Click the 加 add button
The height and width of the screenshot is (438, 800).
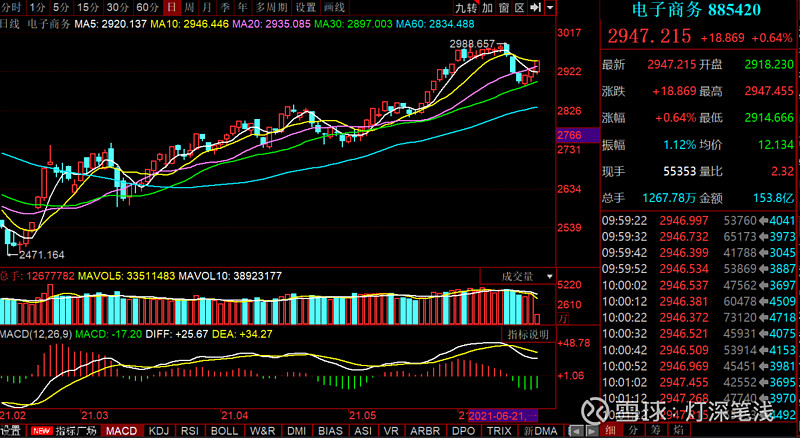[488, 8]
